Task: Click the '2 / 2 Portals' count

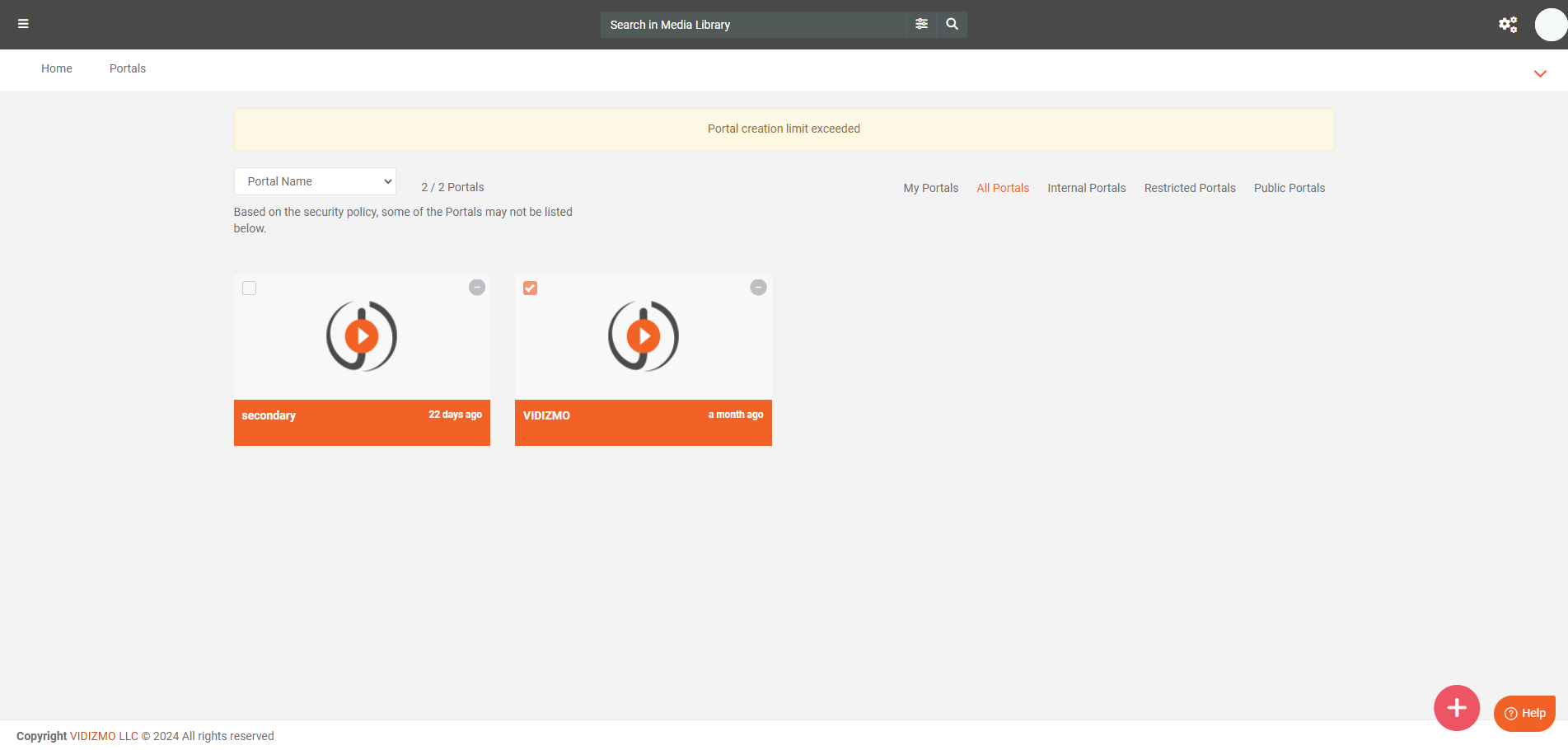Action: [452, 187]
